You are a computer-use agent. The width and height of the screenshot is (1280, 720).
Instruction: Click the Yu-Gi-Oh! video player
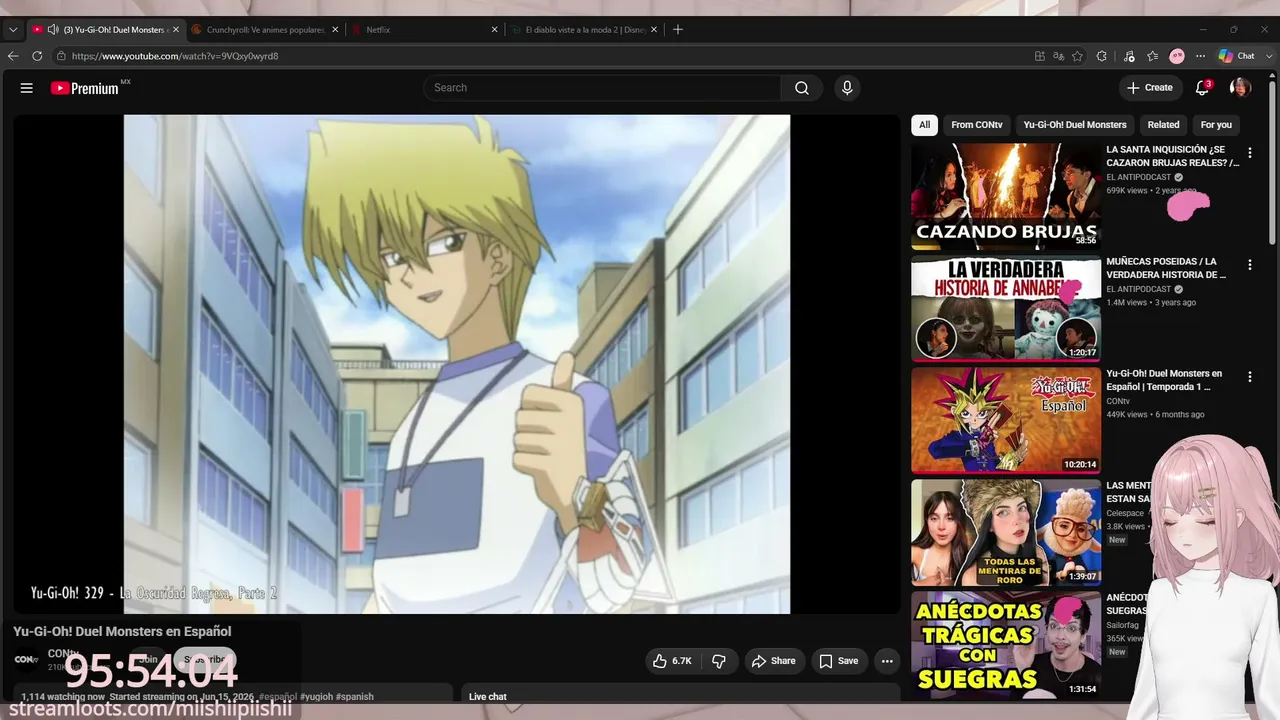[x=457, y=364]
